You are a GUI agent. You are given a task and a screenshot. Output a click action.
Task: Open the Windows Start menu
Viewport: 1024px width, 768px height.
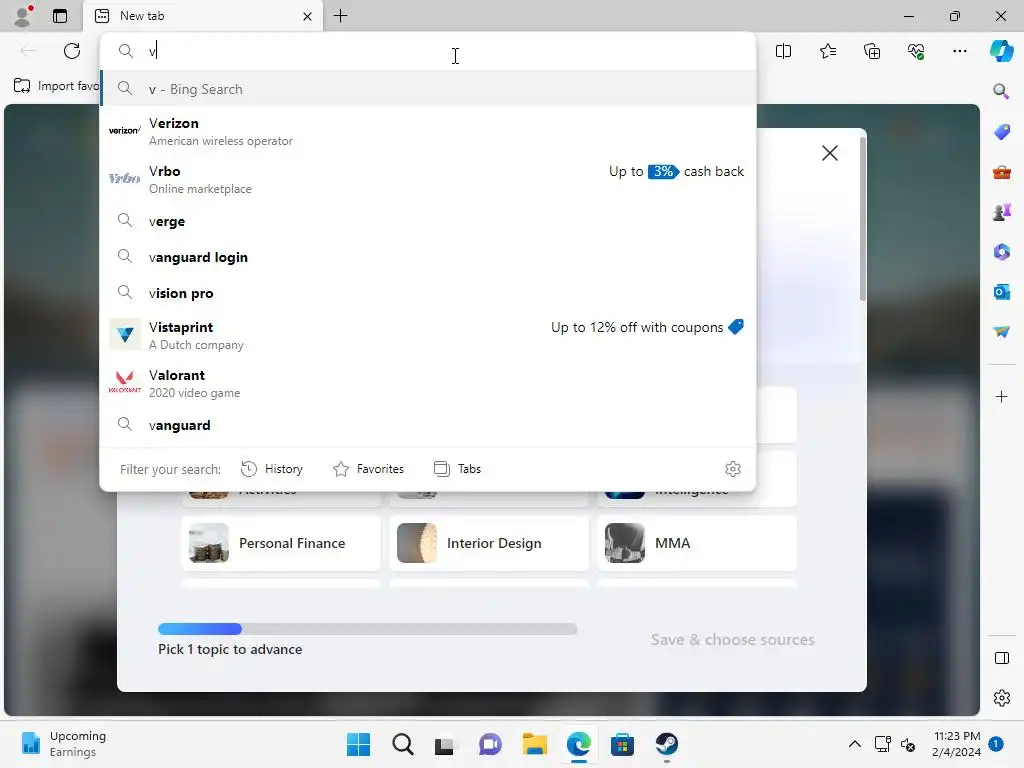358,744
